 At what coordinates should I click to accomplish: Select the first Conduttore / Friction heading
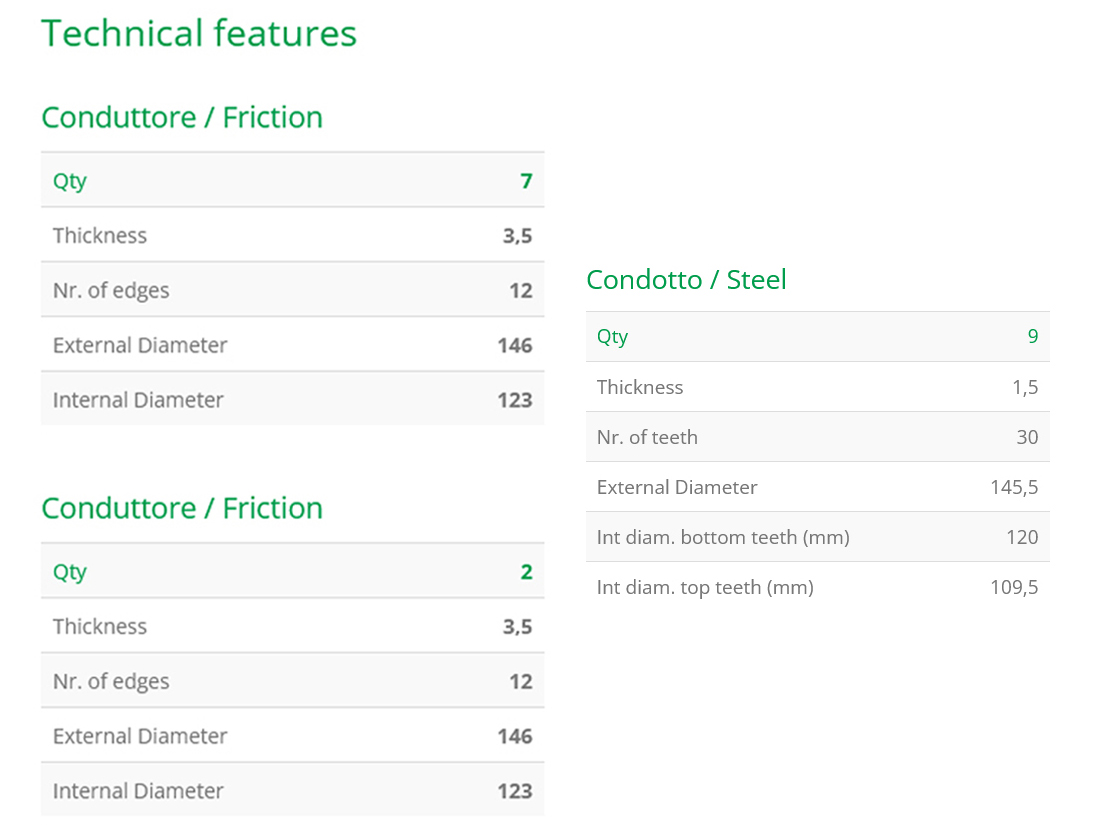[x=182, y=117]
